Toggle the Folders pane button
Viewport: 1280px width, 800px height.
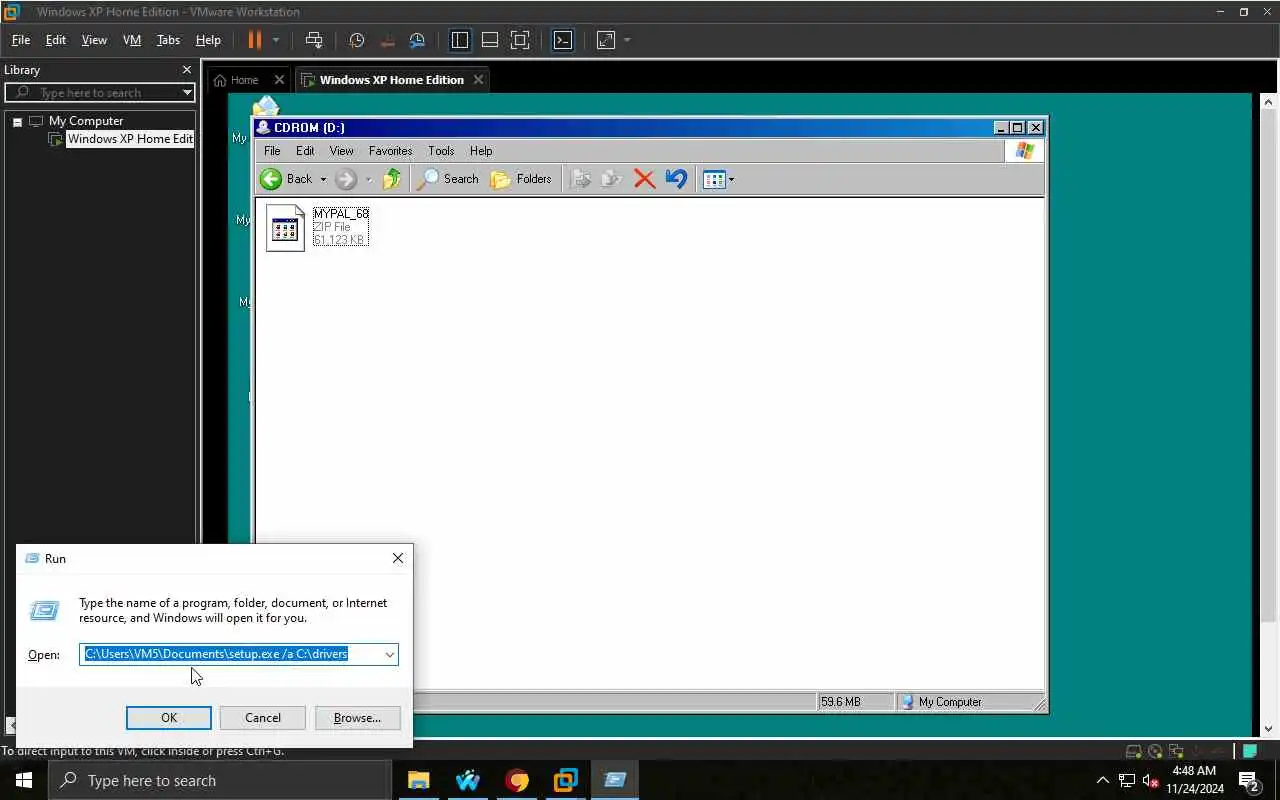click(x=521, y=179)
